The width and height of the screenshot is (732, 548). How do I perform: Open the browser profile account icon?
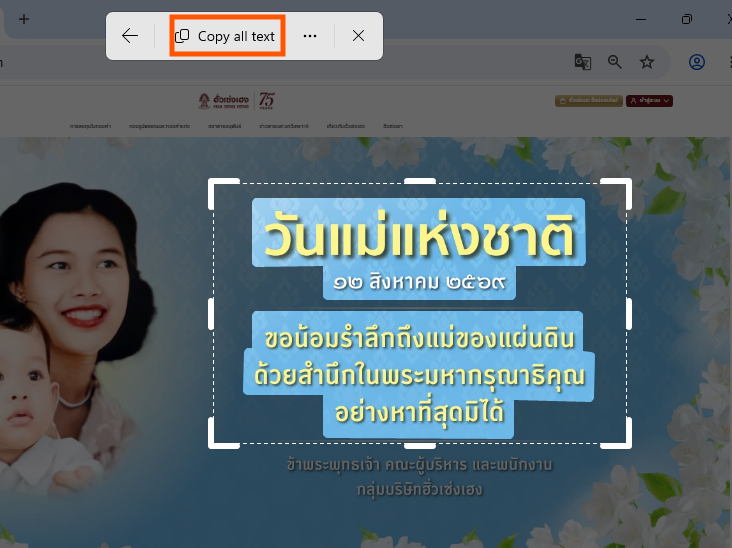click(x=697, y=62)
